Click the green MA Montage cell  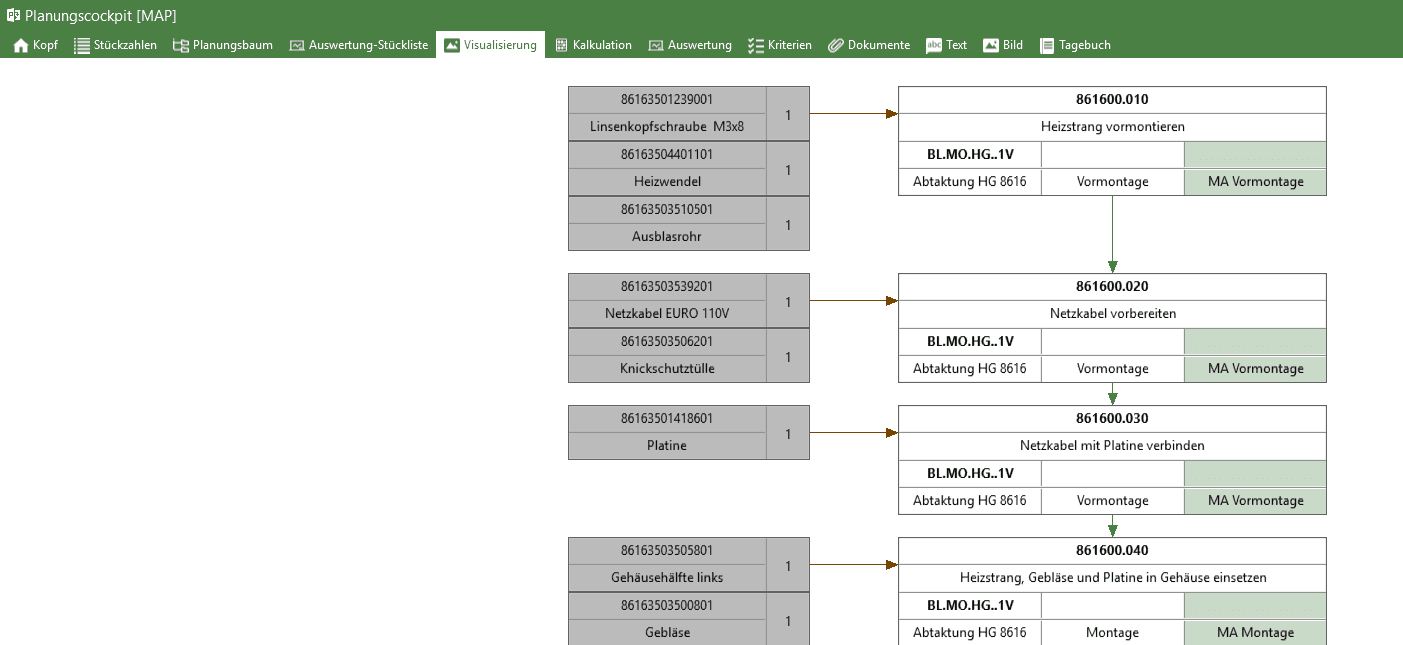(1255, 632)
